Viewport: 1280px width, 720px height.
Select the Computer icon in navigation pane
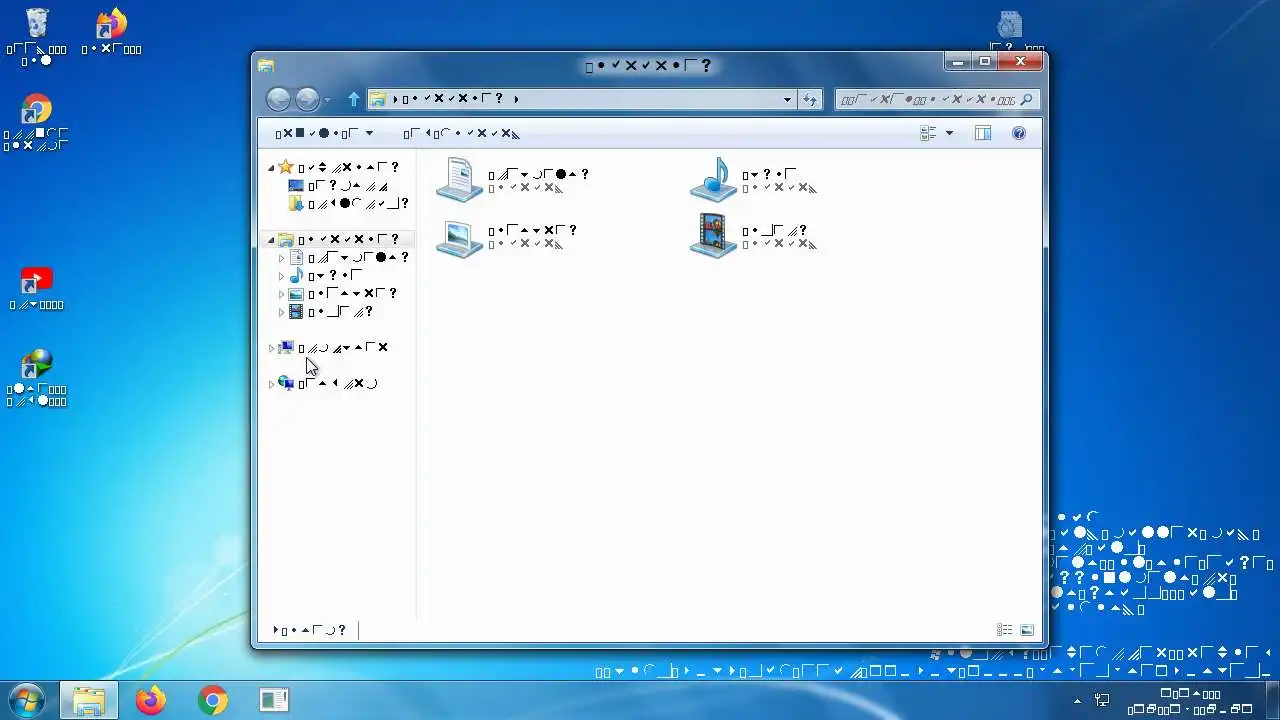point(286,348)
